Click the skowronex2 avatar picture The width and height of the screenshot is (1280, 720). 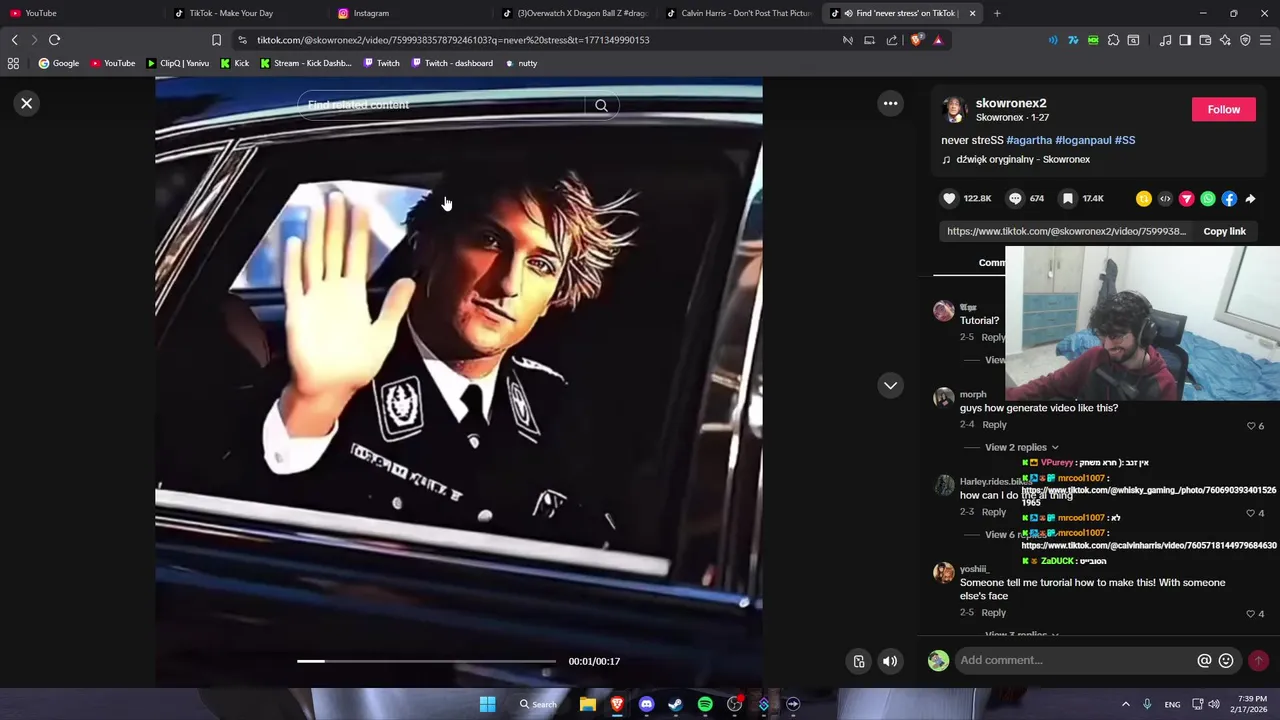coord(955,109)
